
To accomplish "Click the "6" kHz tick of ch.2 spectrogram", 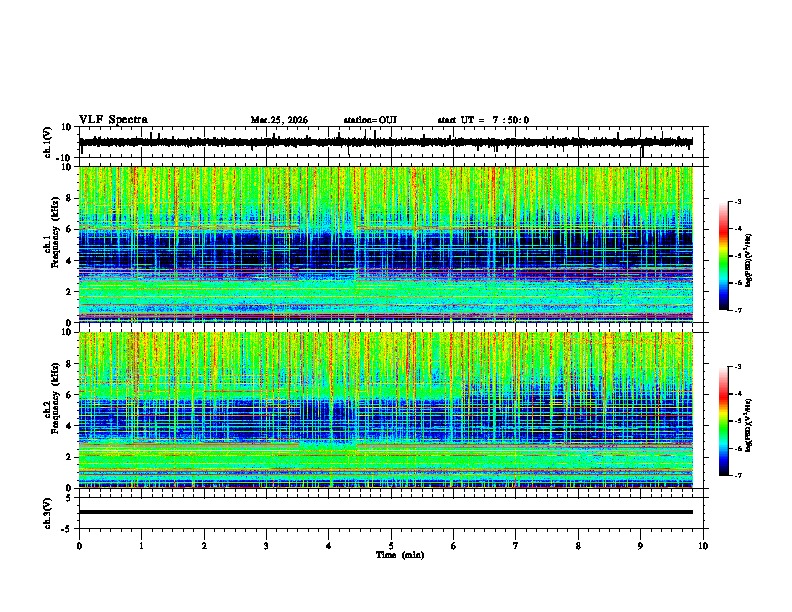I will coord(69,395).
